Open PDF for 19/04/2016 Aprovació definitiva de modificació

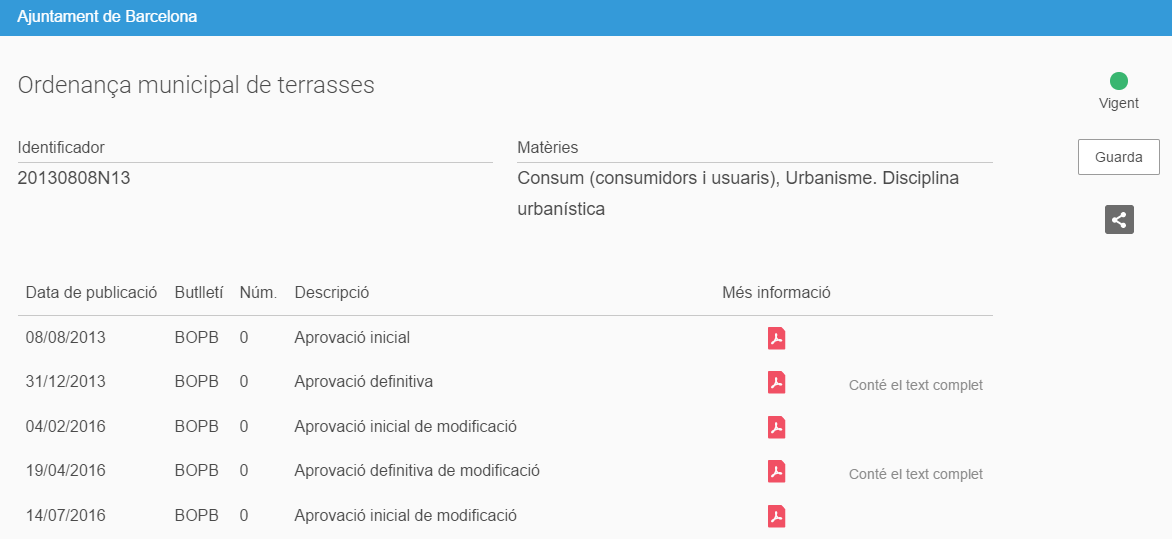777,472
